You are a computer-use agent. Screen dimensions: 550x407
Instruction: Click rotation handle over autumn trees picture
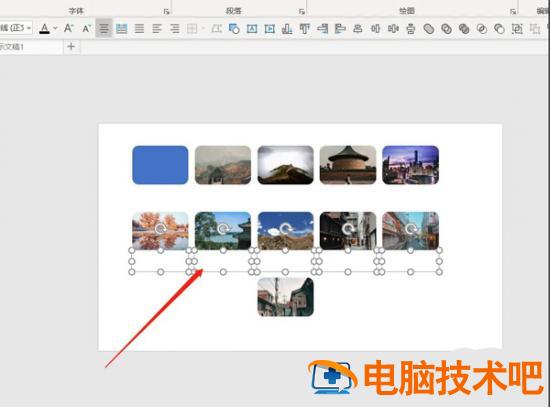[161, 229]
